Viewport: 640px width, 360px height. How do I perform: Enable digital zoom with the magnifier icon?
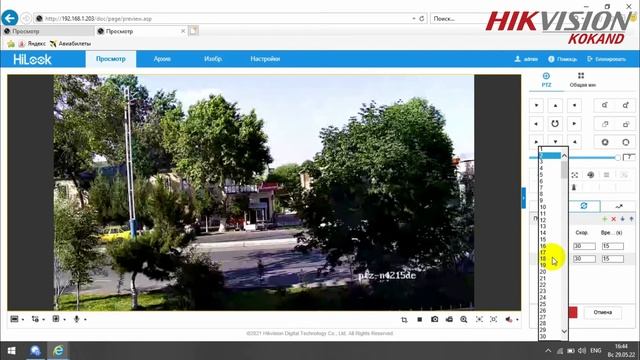click(464, 319)
